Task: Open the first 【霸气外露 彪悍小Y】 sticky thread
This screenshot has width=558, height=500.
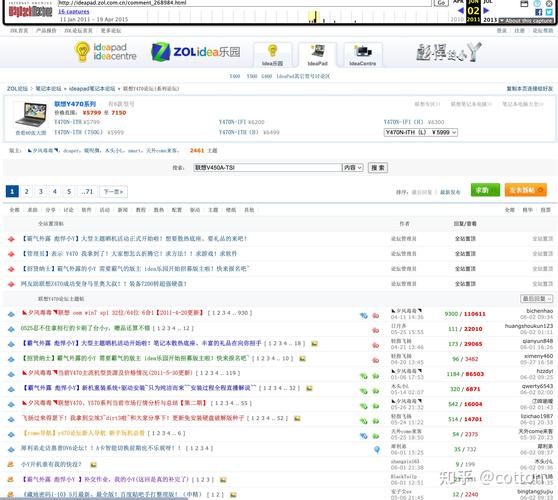Action: pyautogui.click(x=133, y=238)
